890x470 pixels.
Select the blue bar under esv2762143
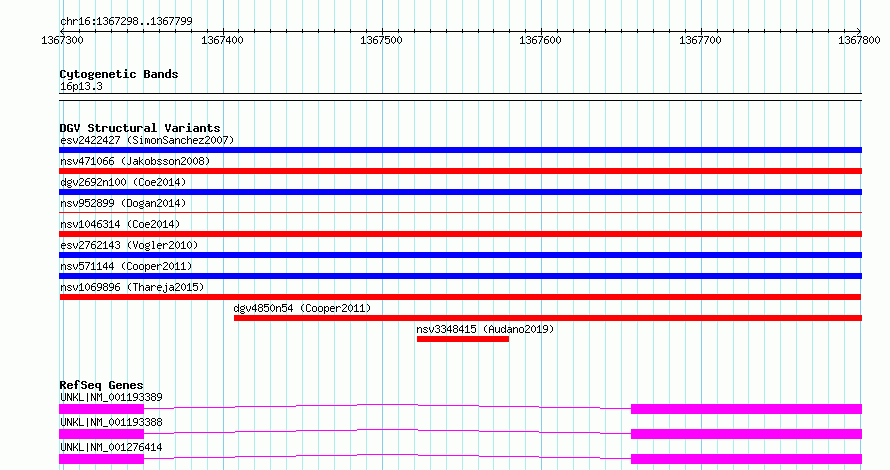coord(460,255)
